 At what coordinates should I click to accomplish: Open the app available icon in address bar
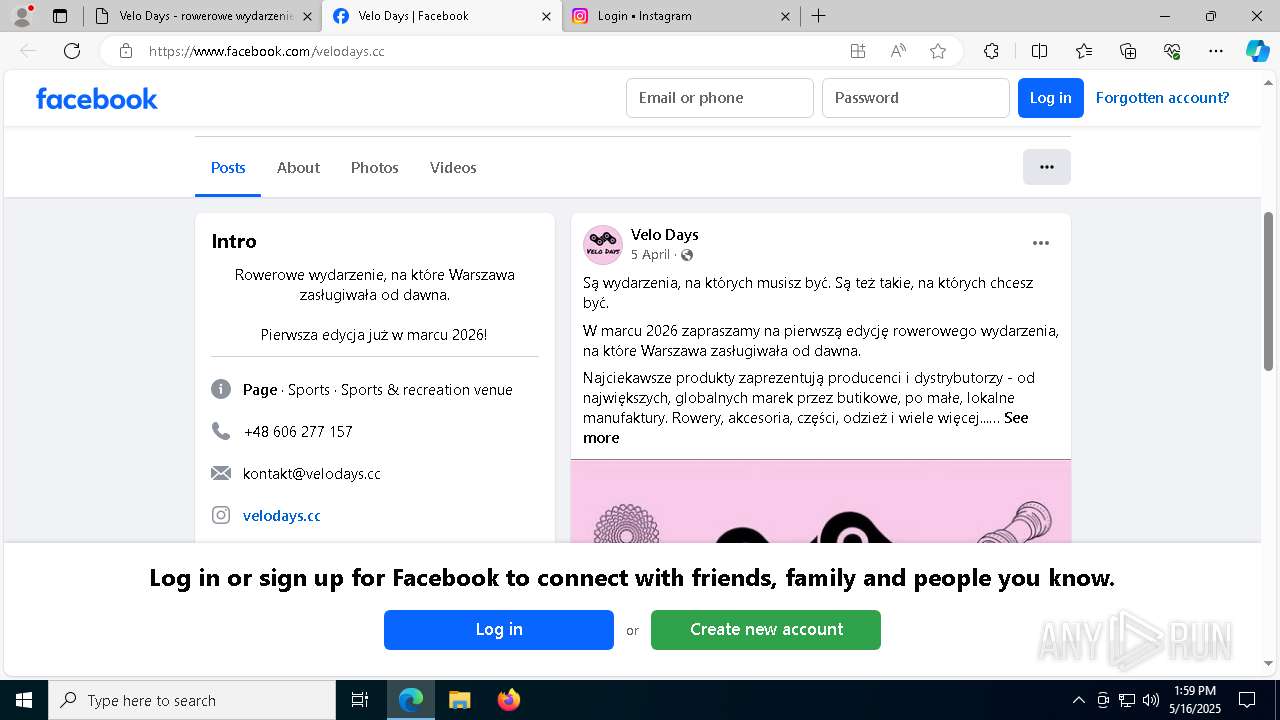click(x=858, y=51)
